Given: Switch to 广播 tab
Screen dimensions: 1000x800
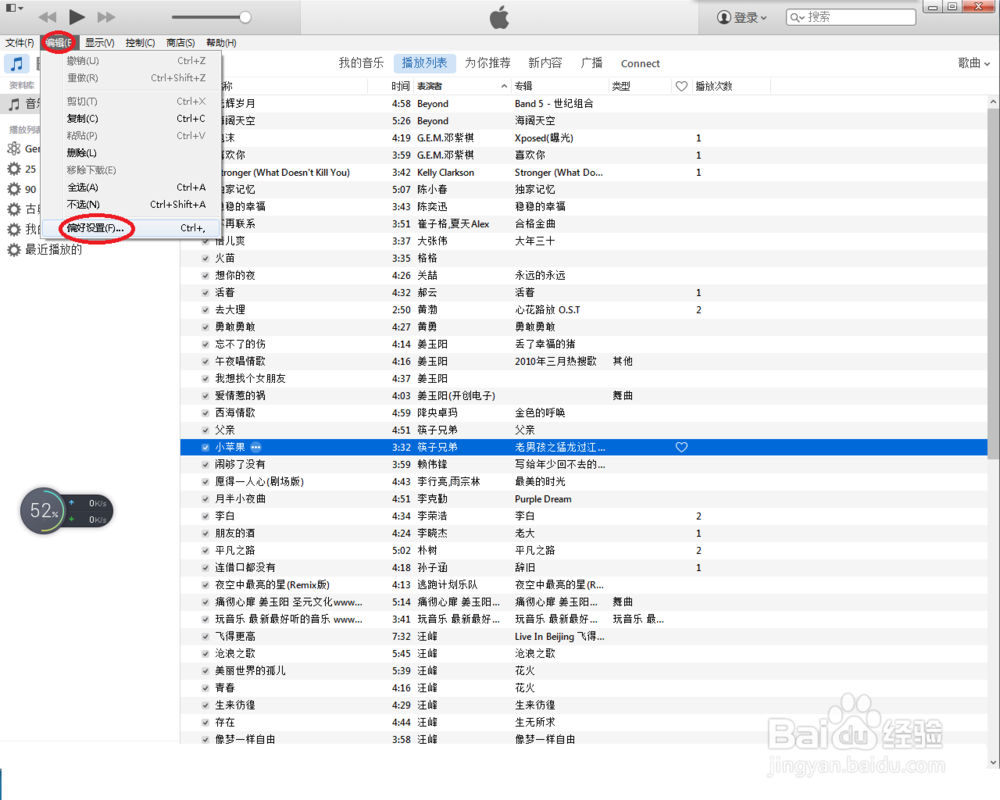Looking at the screenshot, I should (x=591, y=63).
